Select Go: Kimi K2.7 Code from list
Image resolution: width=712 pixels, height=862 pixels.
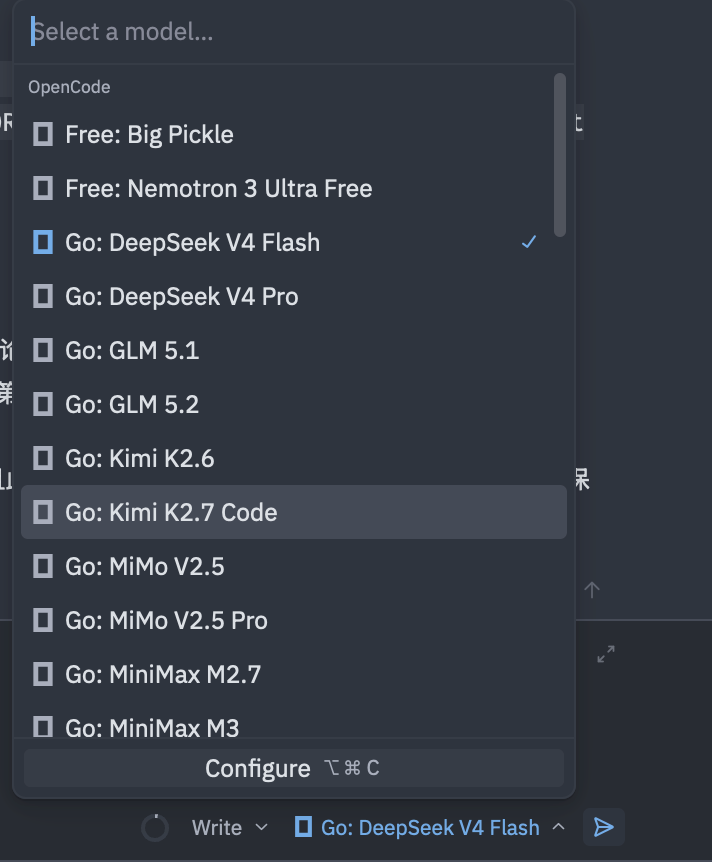[x=294, y=512]
